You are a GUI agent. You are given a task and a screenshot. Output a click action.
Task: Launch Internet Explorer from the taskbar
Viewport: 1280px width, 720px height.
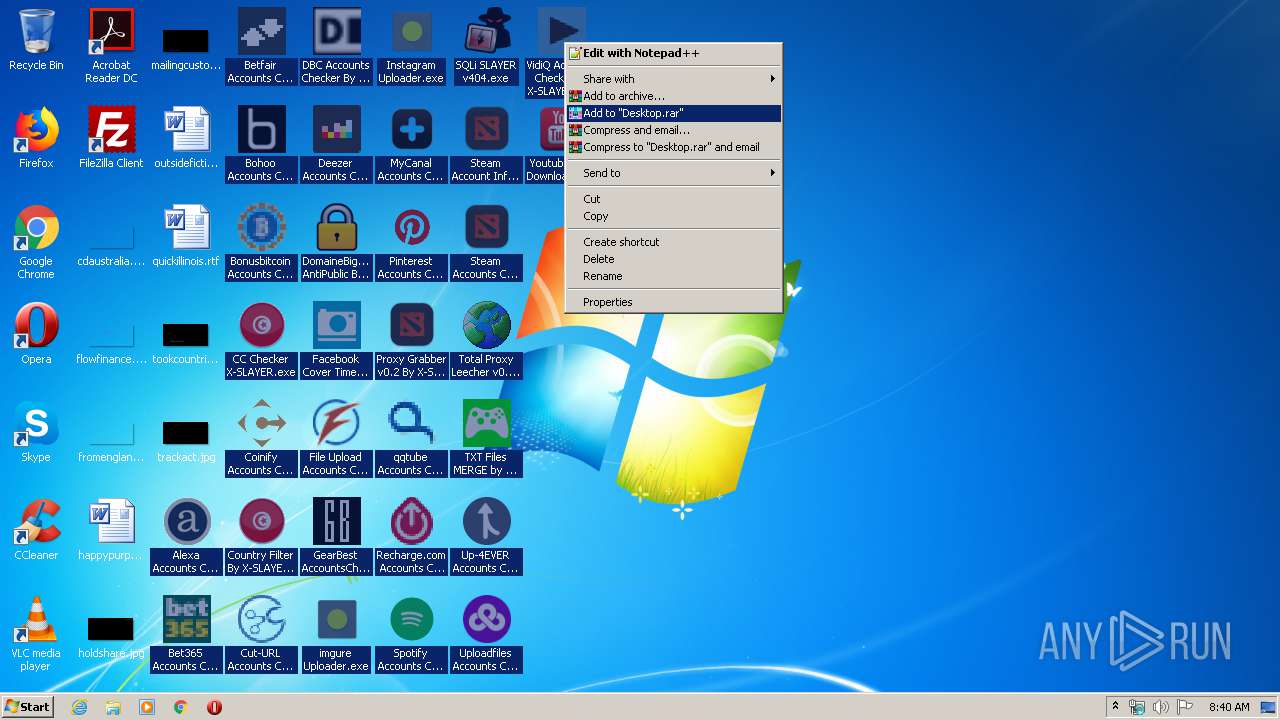click(x=79, y=707)
